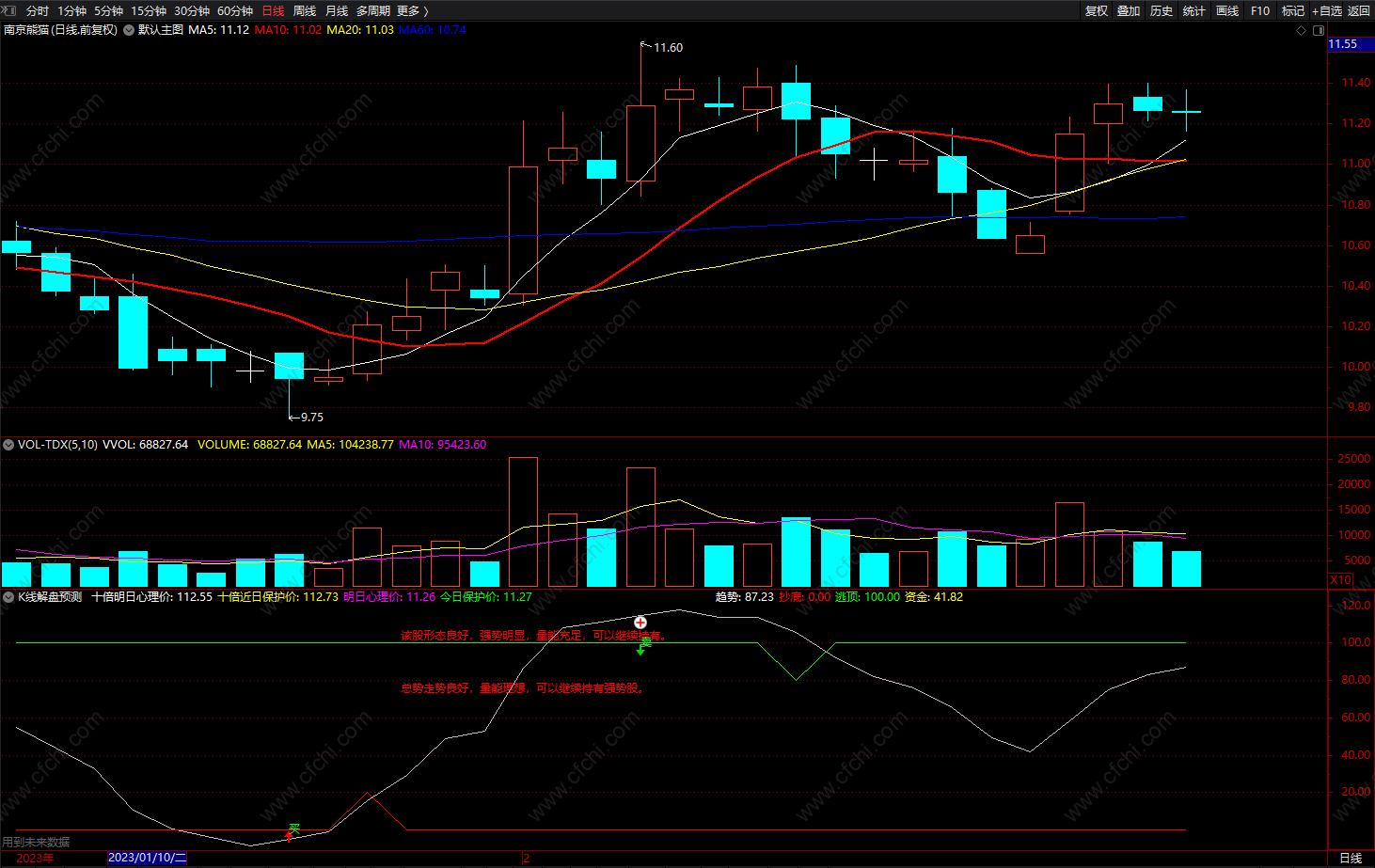Click the 9.75 low price annotation
1375x868 pixels.
click(x=311, y=418)
